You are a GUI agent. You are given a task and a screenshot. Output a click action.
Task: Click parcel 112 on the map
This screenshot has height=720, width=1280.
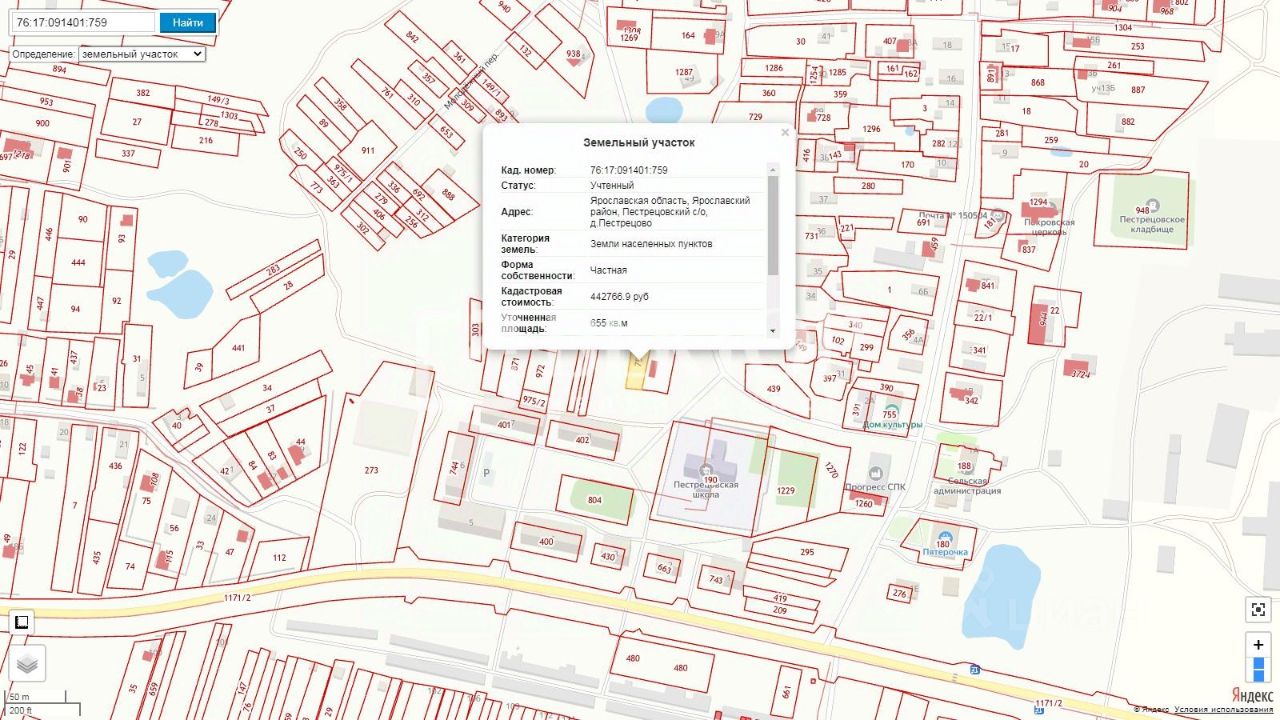point(279,558)
